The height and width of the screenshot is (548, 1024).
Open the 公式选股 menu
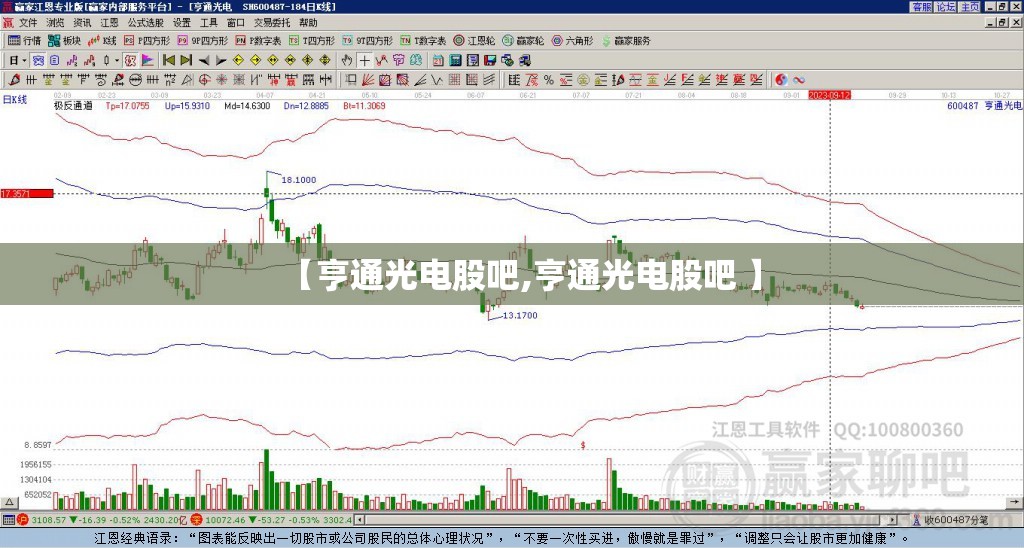(146, 23)
